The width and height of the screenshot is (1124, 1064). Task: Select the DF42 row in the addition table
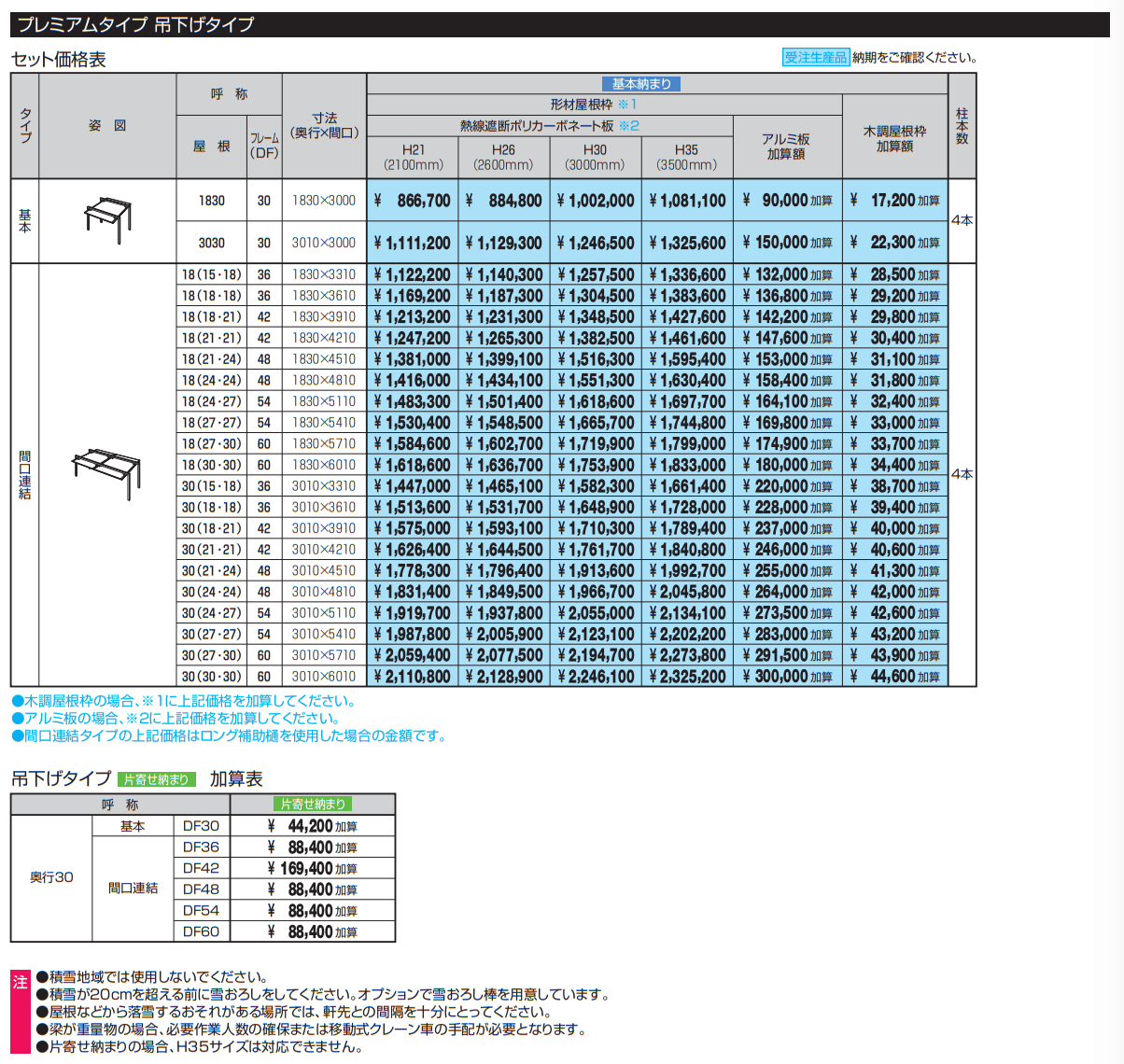pos(201,868)
